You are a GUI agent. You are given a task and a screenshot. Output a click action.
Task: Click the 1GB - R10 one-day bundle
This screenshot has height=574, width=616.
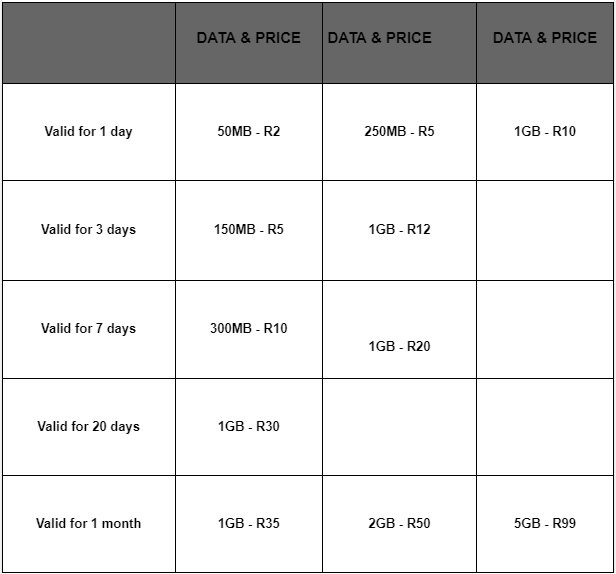pyautogui.click(x=545, y=131)
